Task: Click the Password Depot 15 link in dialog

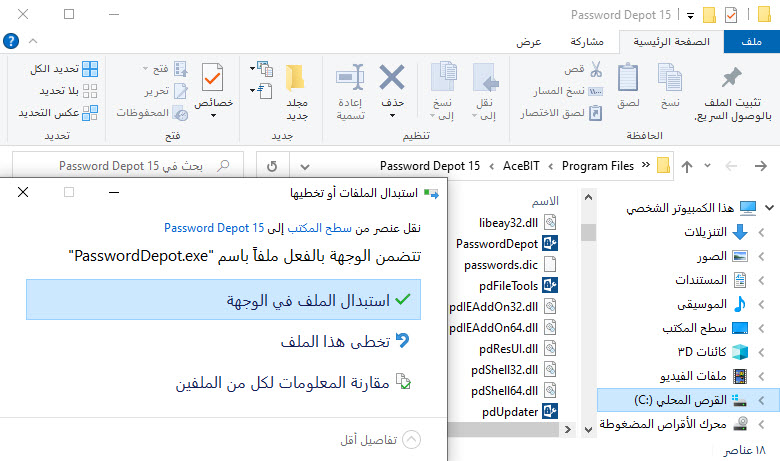Action: click(214, 228)
